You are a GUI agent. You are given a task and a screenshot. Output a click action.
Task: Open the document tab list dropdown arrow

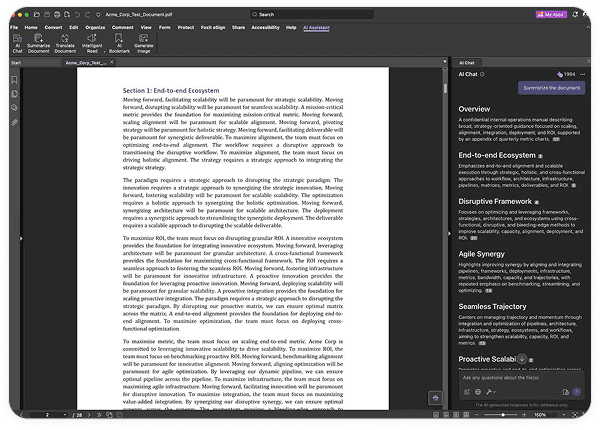point(445,62)
